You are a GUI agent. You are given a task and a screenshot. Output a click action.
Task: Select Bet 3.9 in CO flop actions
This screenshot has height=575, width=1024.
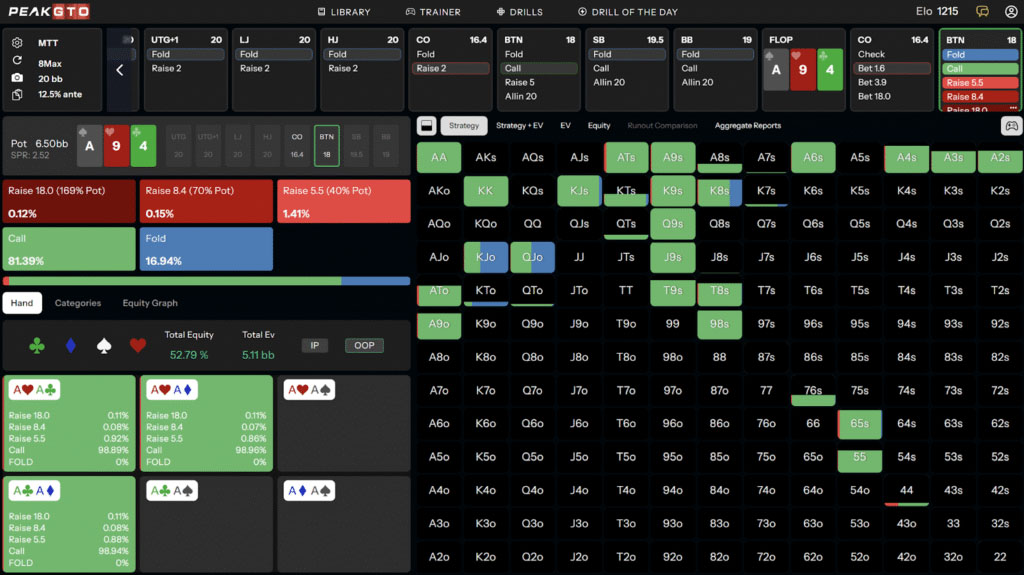coord(873,83)
